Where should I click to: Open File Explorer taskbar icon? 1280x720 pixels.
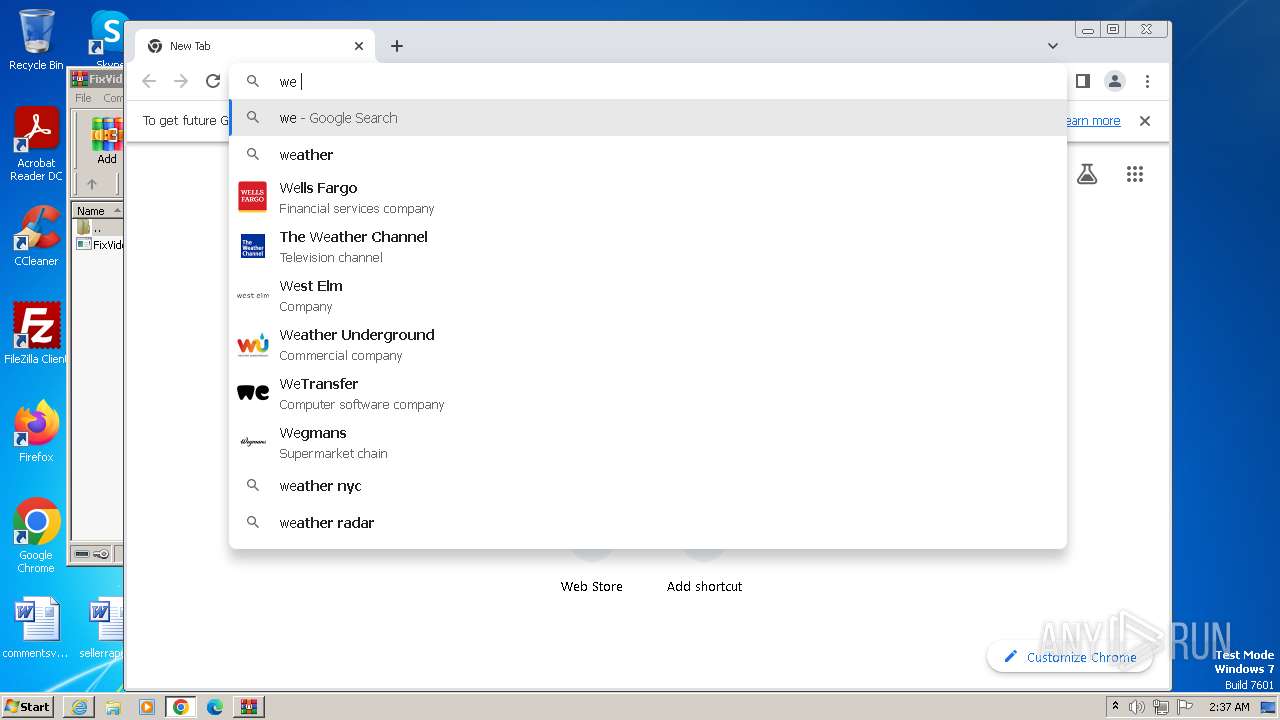click(113, 707)
